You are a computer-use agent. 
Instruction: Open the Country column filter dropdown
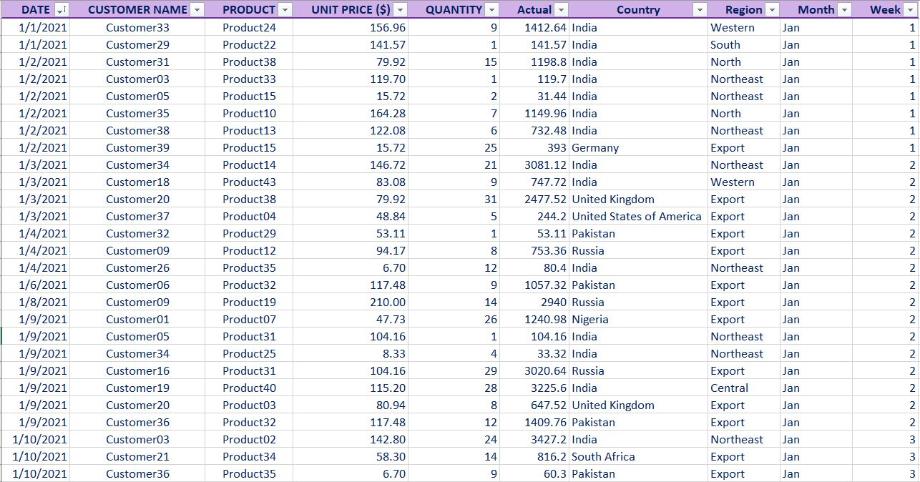tap(700, 10)
